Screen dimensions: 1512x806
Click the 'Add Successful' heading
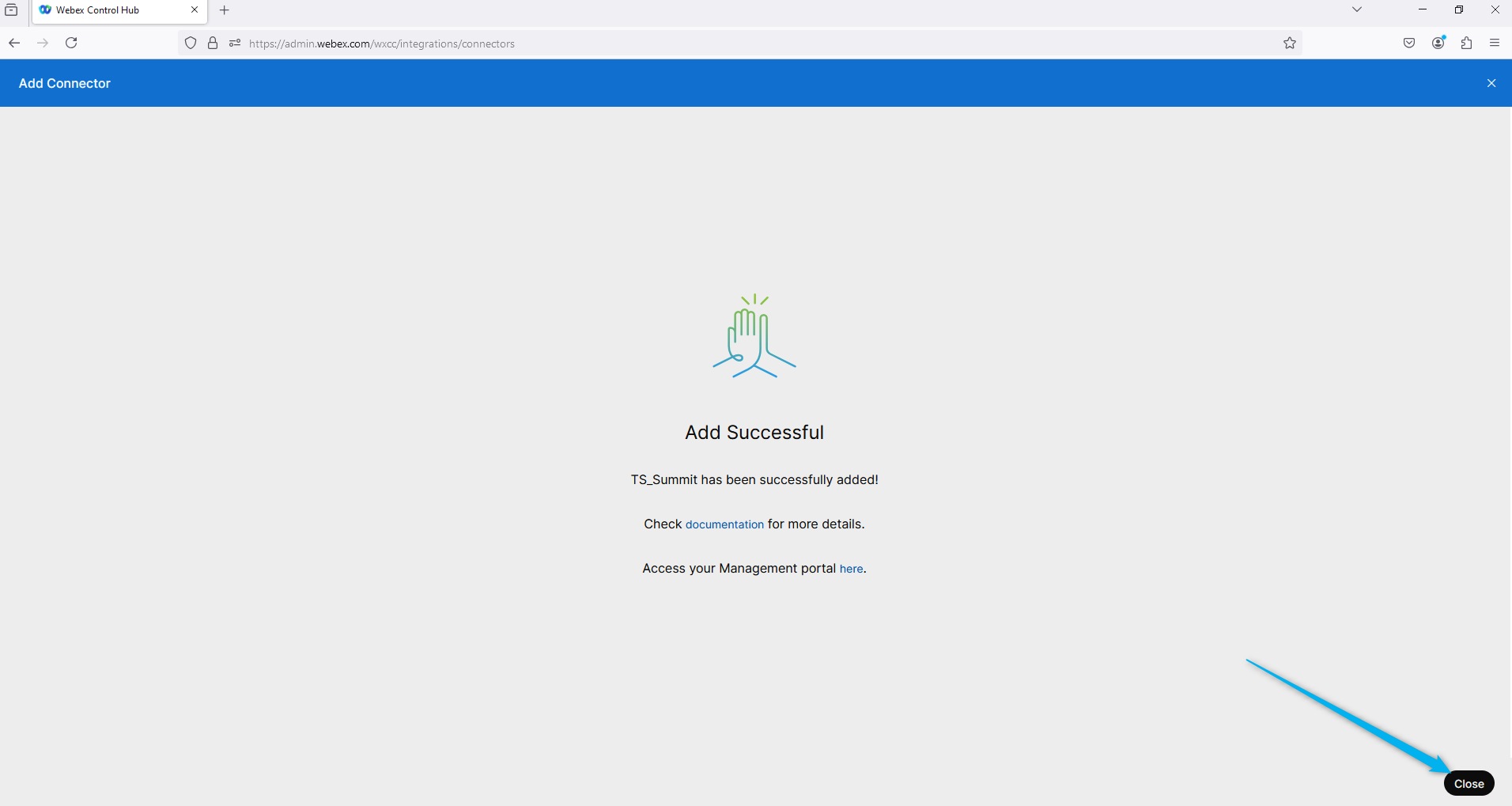754,433
